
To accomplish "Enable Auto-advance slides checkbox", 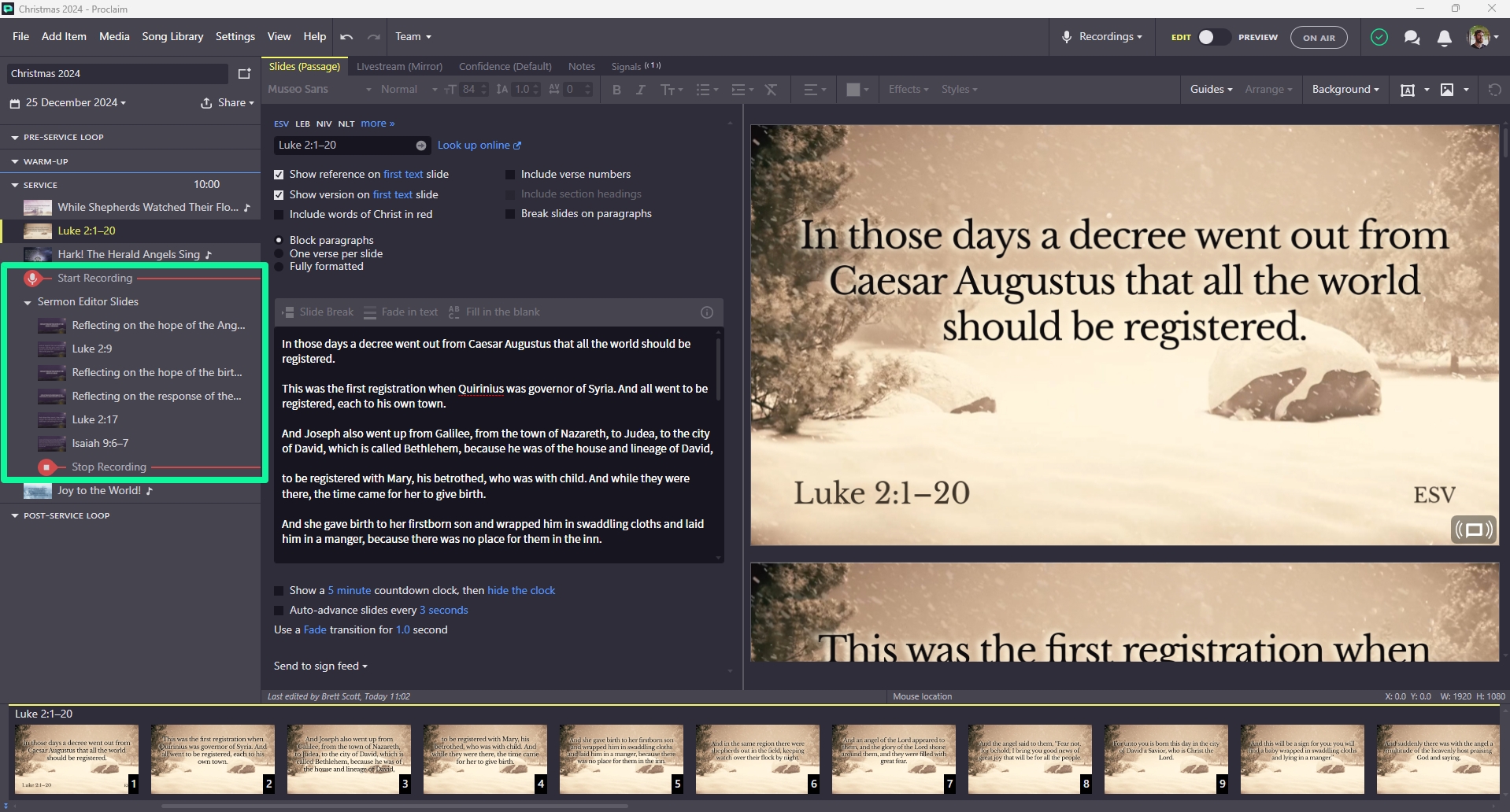I will [x=279, y=611].
